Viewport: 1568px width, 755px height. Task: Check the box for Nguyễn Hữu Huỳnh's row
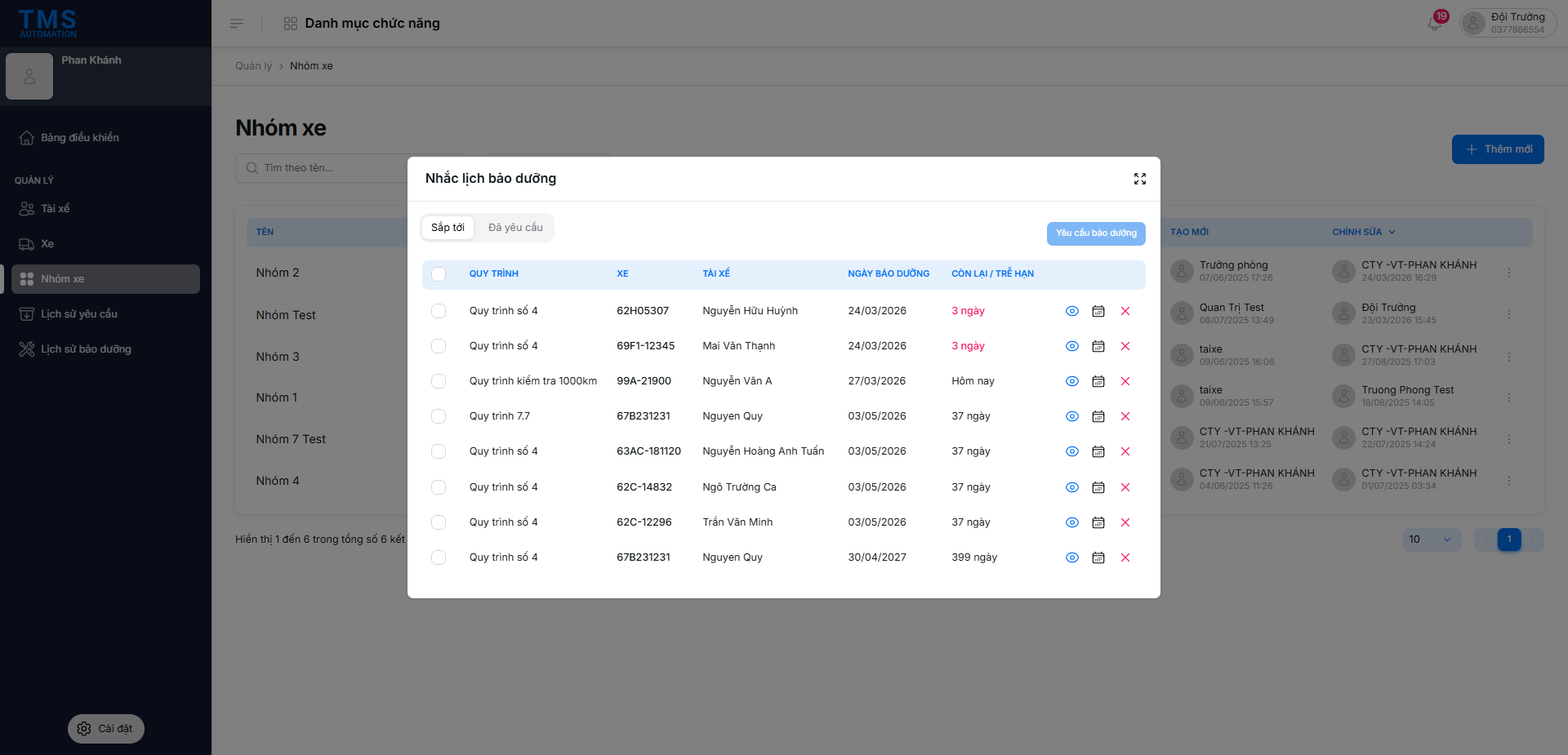pos(439,311)
